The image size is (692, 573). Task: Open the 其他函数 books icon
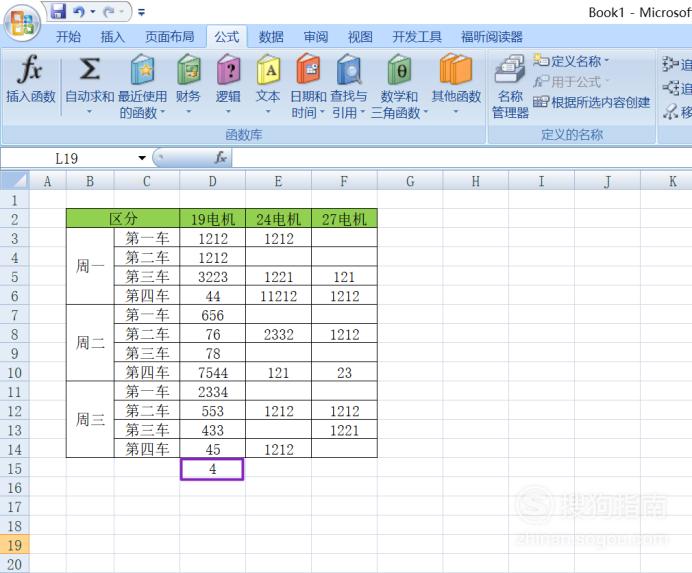point(456,69)
